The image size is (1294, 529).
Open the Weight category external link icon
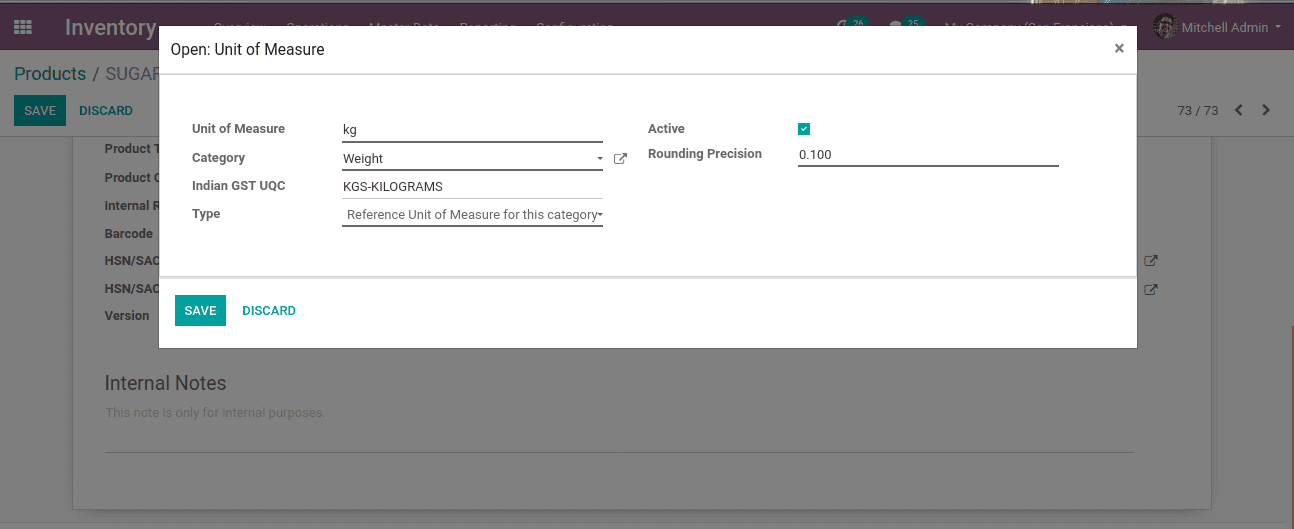(x=620, y=159)
